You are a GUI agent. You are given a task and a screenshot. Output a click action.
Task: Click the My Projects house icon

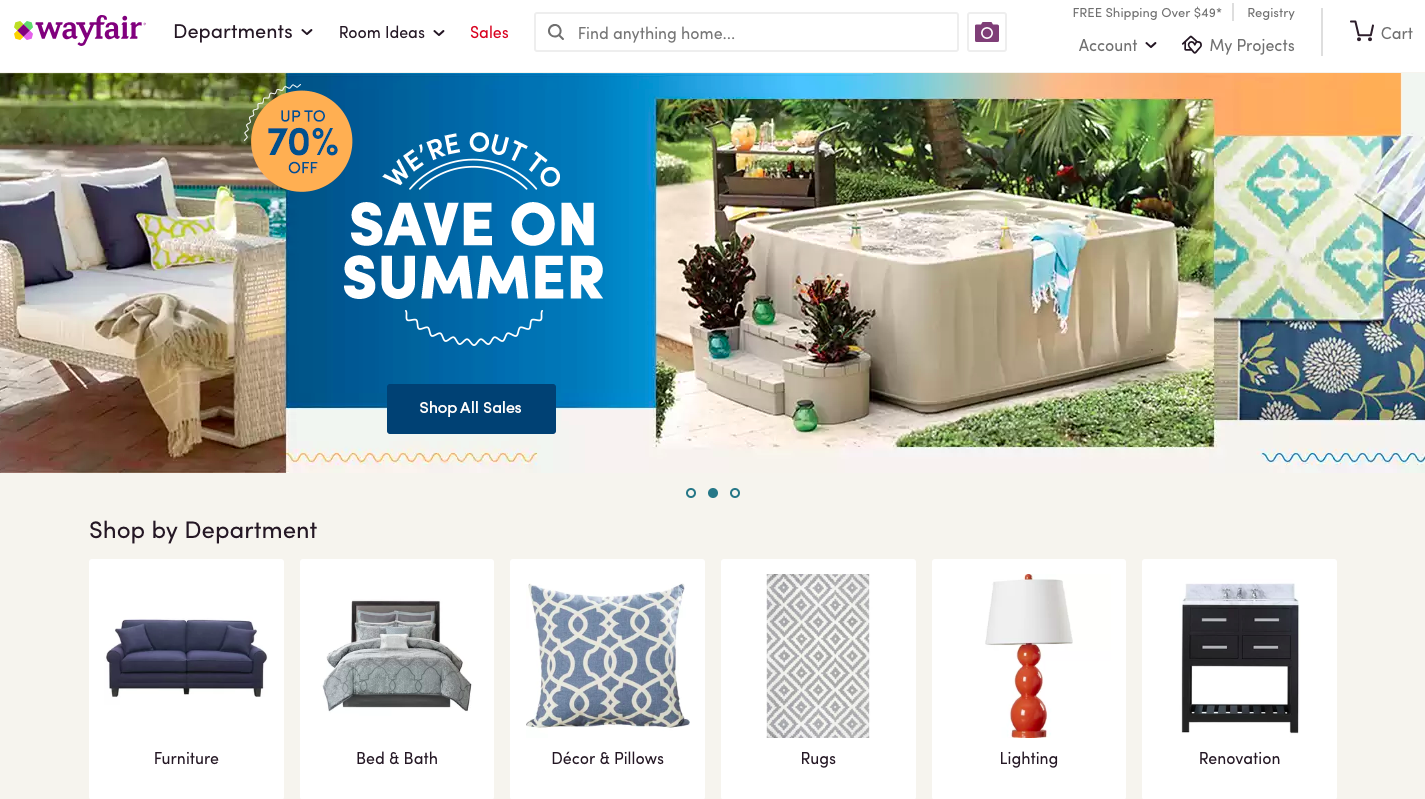[x=1192, y=45]
